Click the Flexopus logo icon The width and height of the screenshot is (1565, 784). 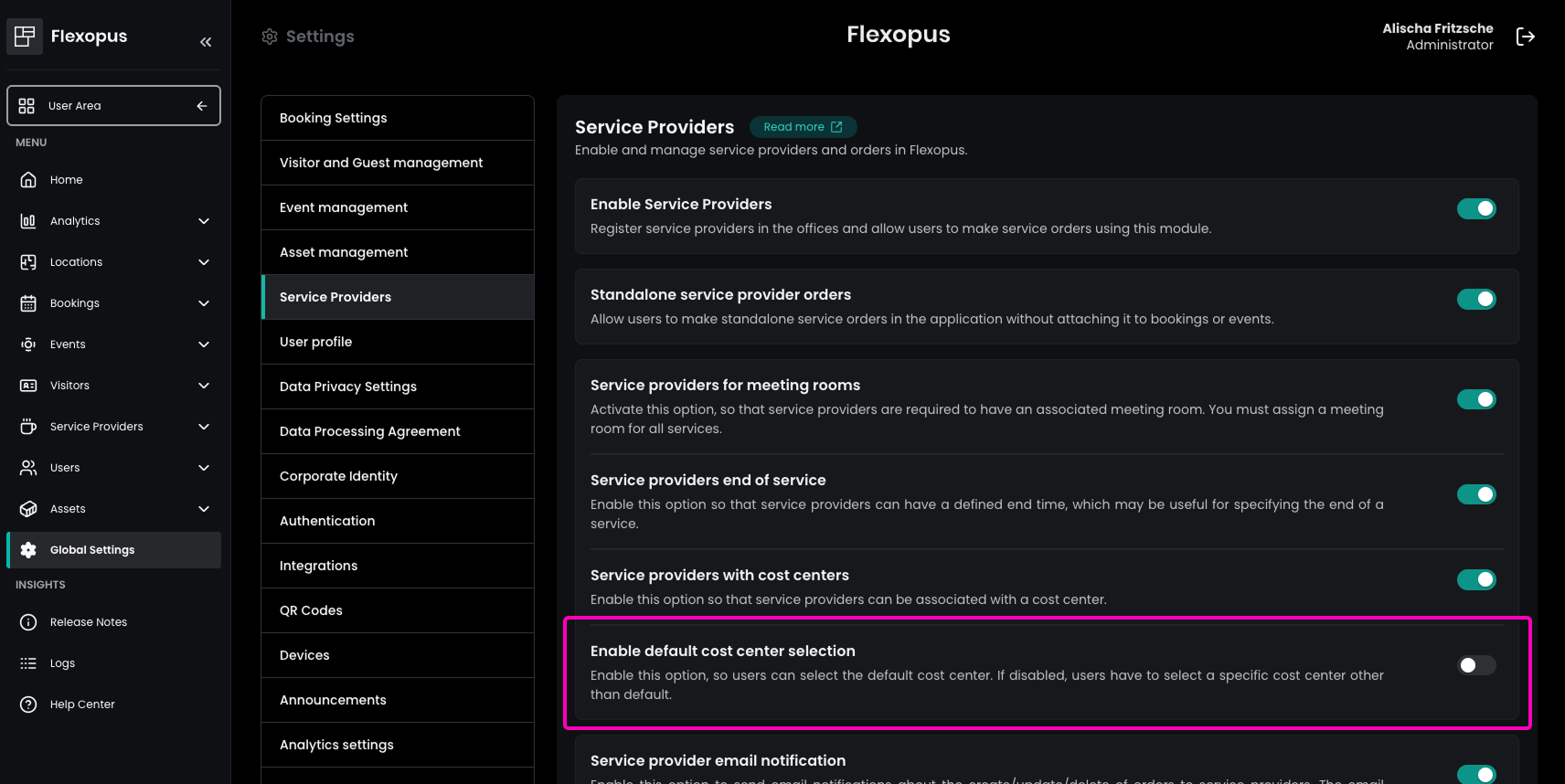click(x=25, y=37)
